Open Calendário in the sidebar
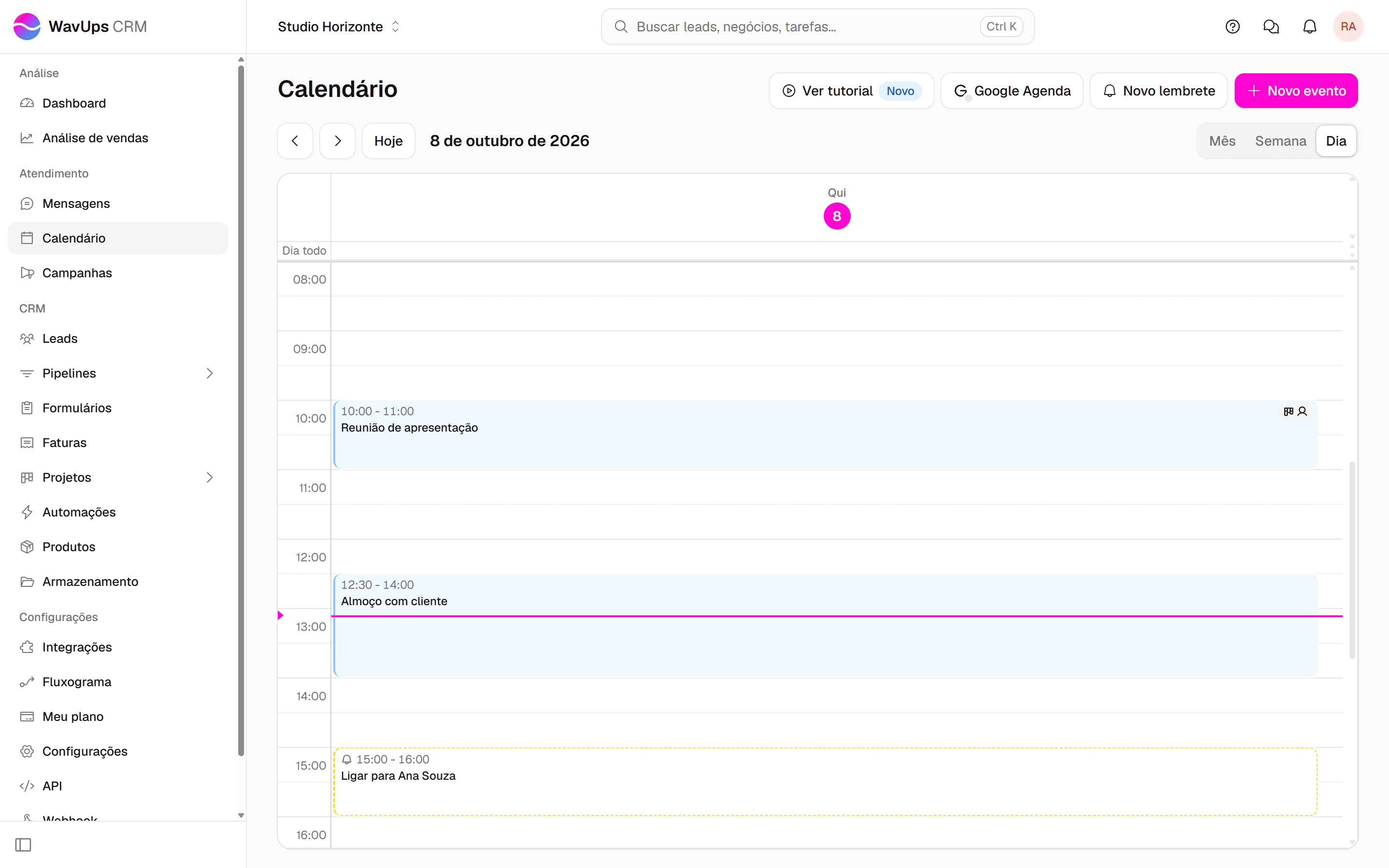 118,238
